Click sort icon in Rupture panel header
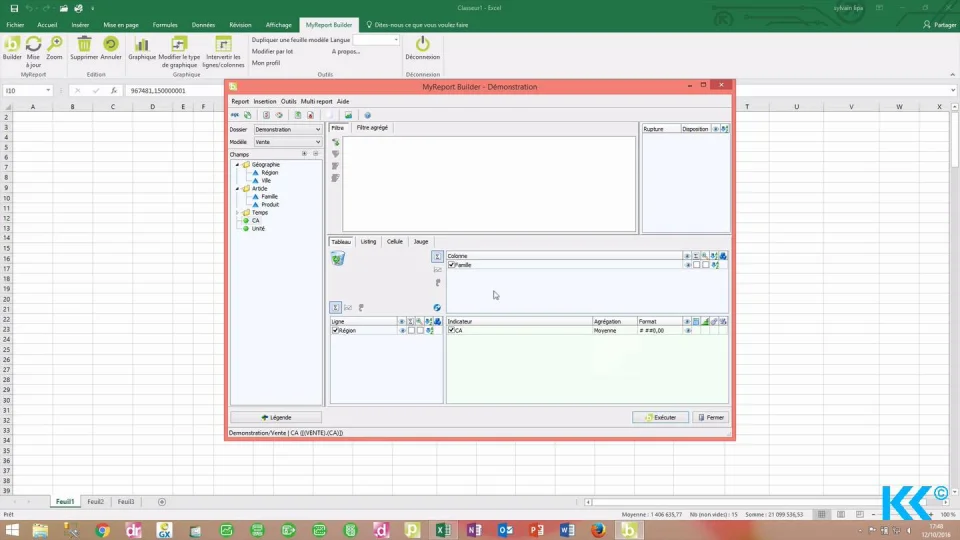 tap(725, 129)
